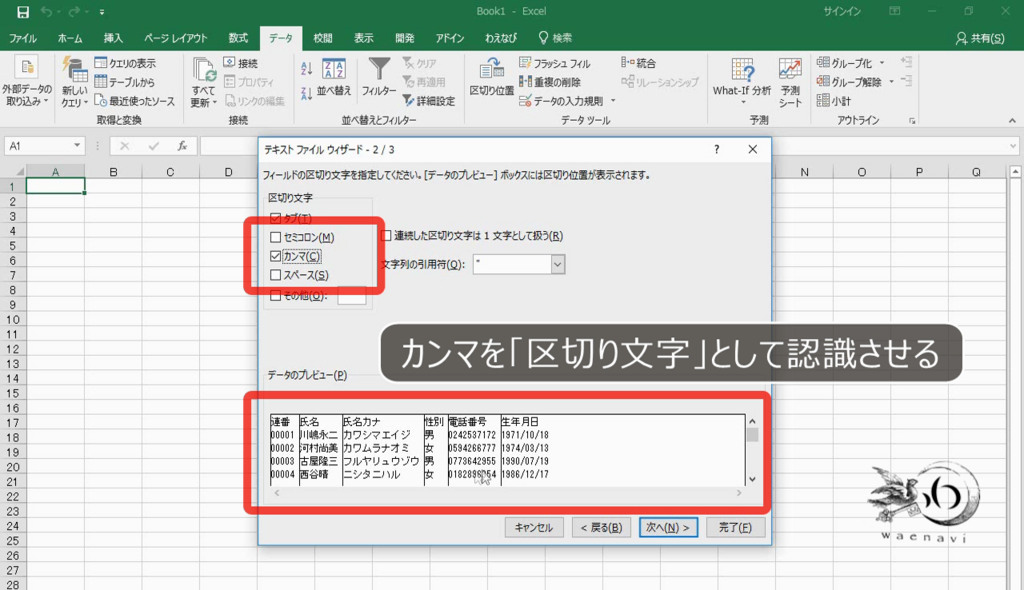Check 連続した区切り文字は1文字として扱う option
1024x590 pixels.
[x=387, y=235]
